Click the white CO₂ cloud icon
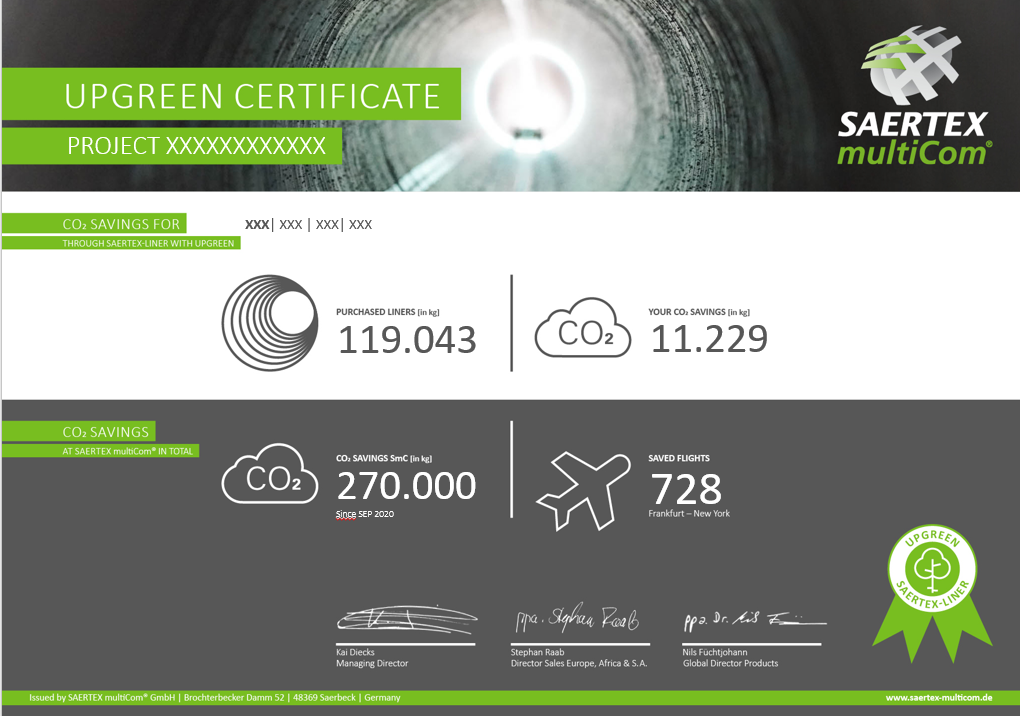Screen dimensions: 1020x716 tap(270, 473)
